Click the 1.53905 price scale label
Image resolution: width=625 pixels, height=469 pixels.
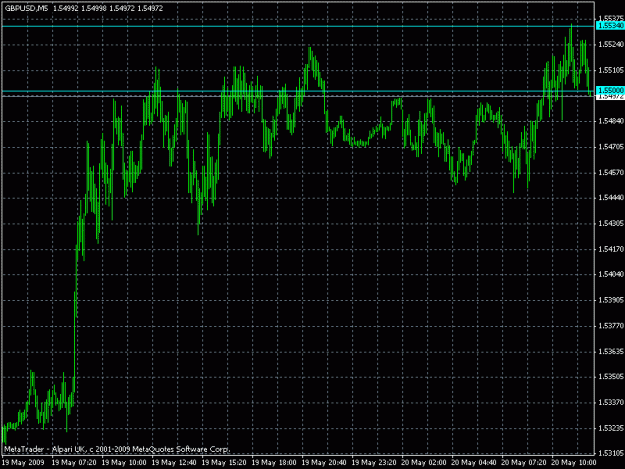pyautogui.click(x=611, y=300)
